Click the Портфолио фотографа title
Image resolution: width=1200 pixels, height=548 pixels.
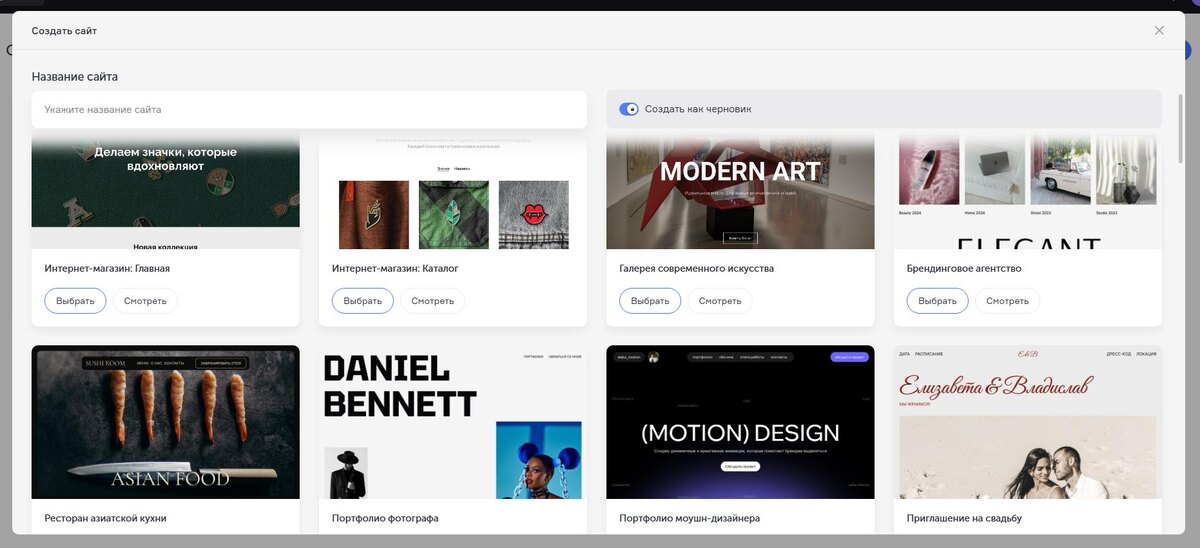coord(385,518)
